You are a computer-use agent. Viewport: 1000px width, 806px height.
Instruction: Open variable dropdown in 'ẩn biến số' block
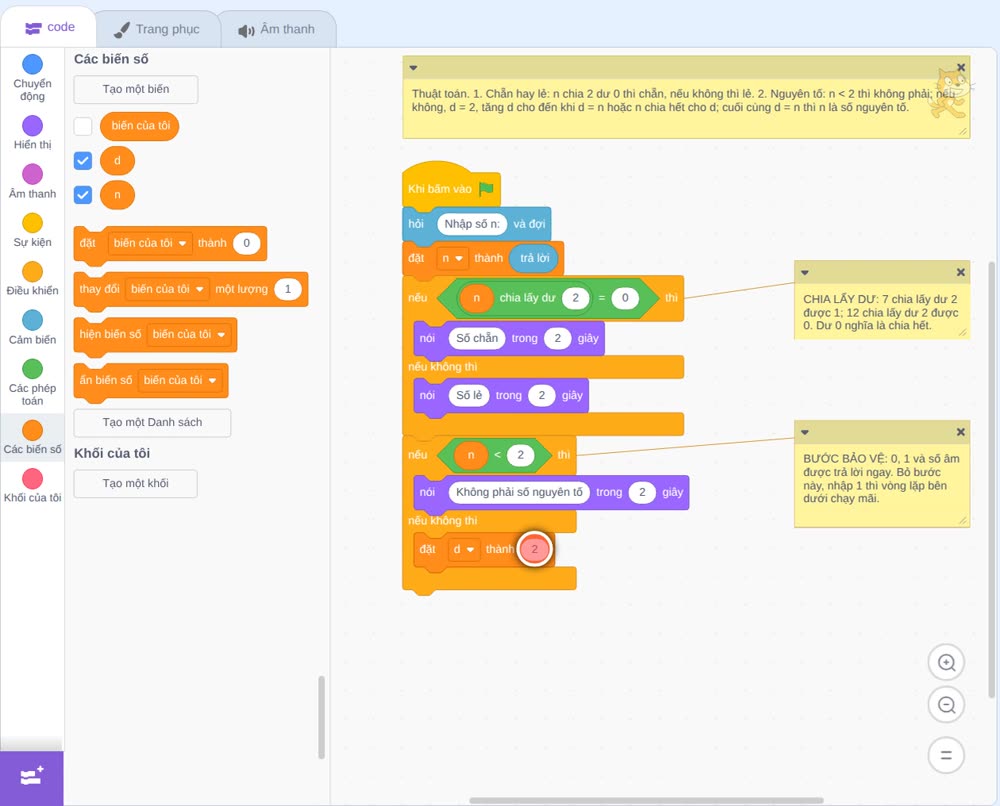point(180,380)
